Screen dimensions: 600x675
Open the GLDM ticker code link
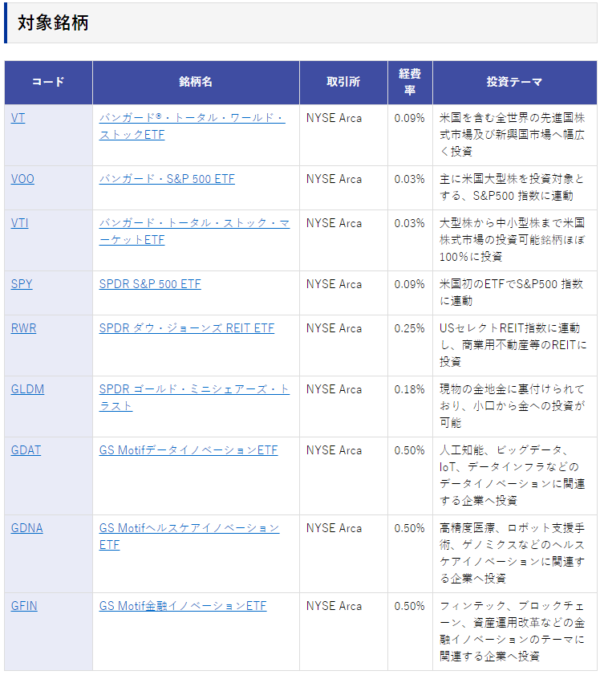tap(28, 390)
